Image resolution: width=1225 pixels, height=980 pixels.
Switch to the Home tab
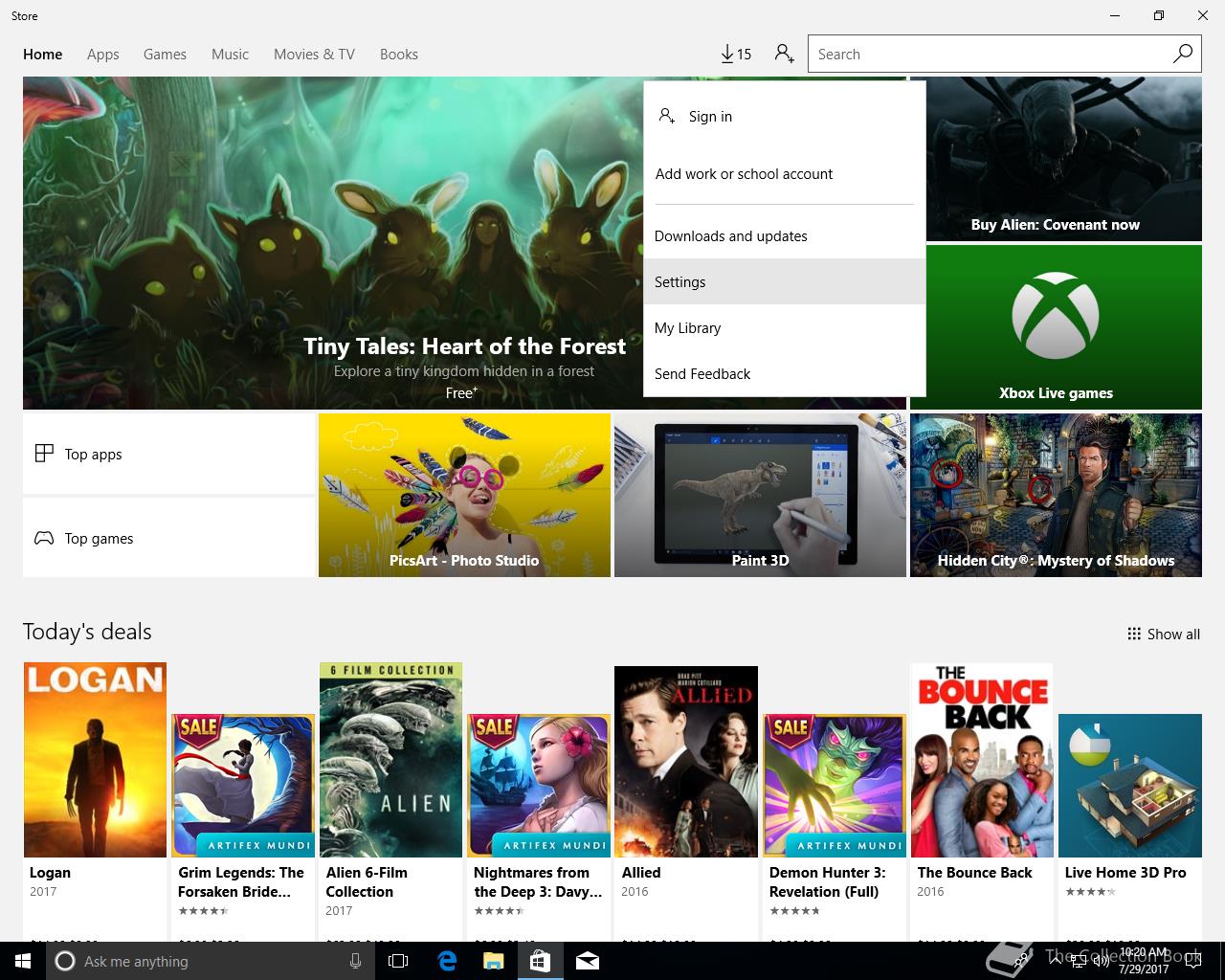[43, 55]
